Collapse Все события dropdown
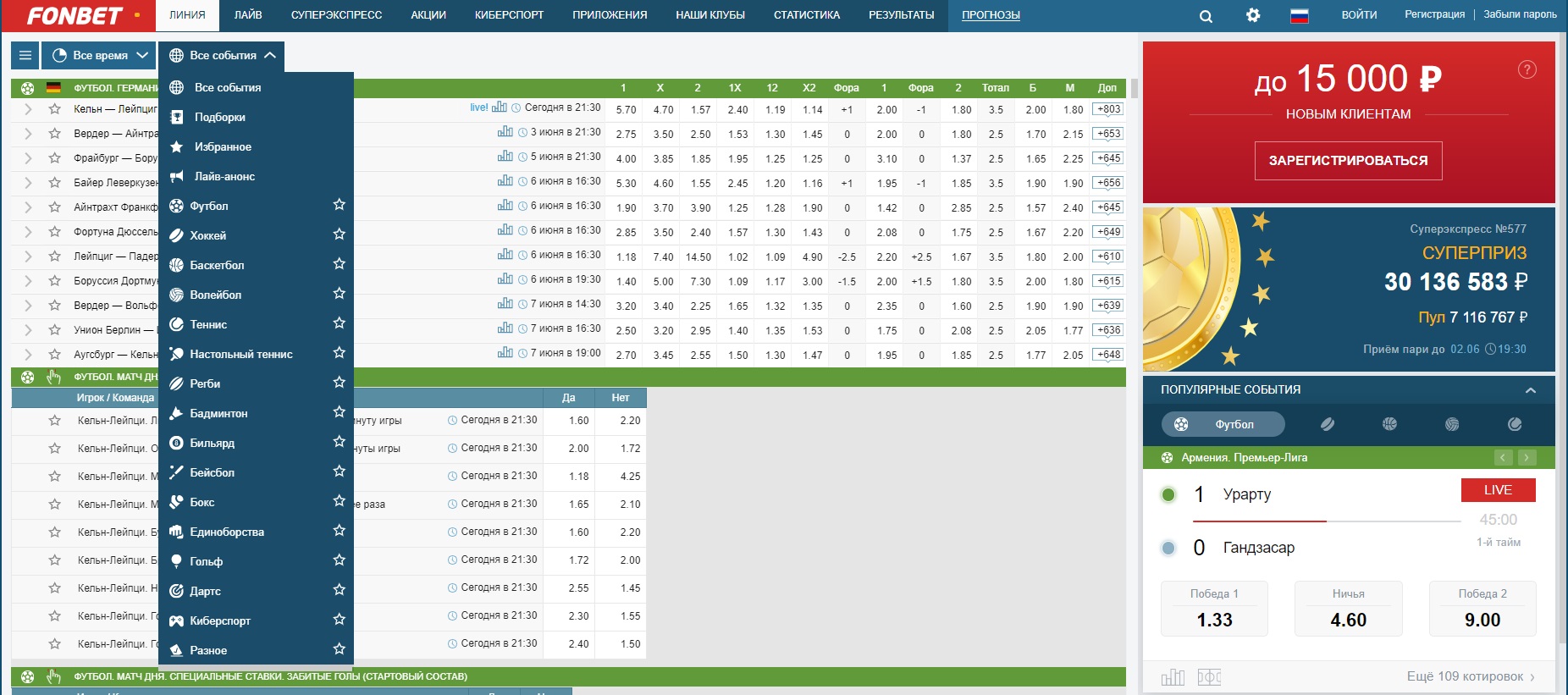1568x695 pixels. point(222,55)
